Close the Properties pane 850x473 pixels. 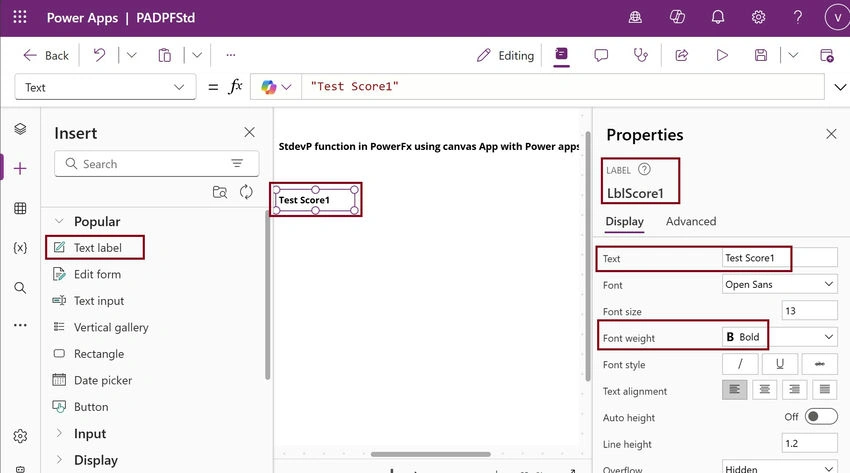tap(831, 134)
